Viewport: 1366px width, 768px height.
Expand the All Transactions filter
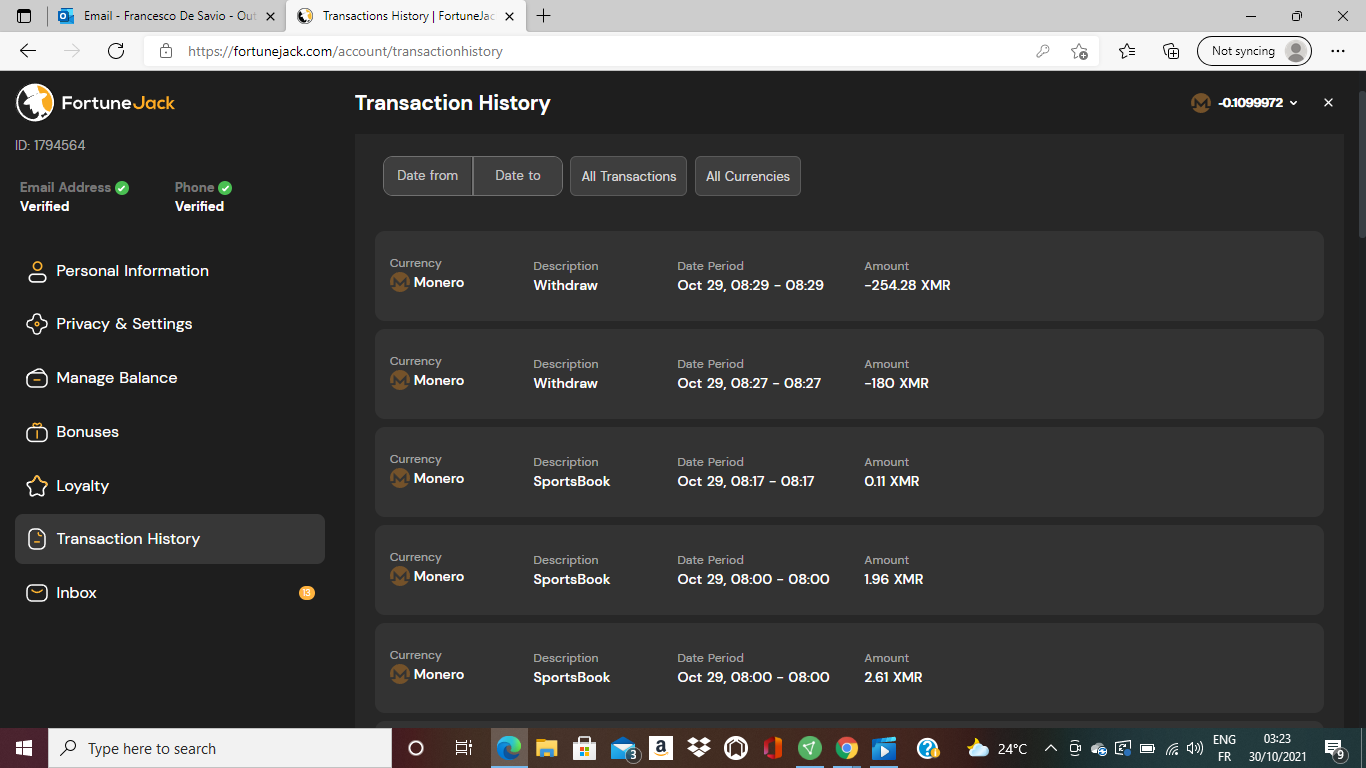pyautogui.click(x=628, y=176)
